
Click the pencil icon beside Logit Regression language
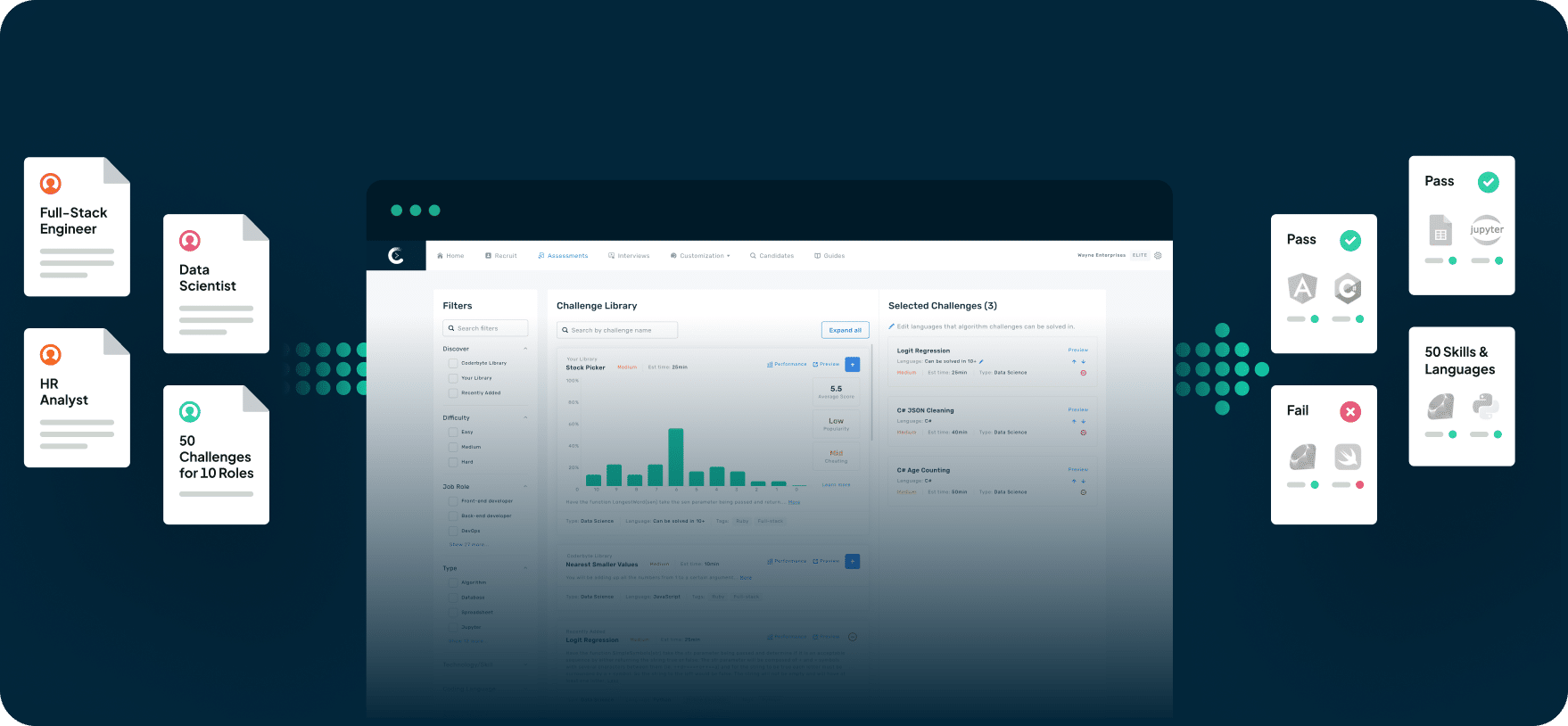point(981,361)
